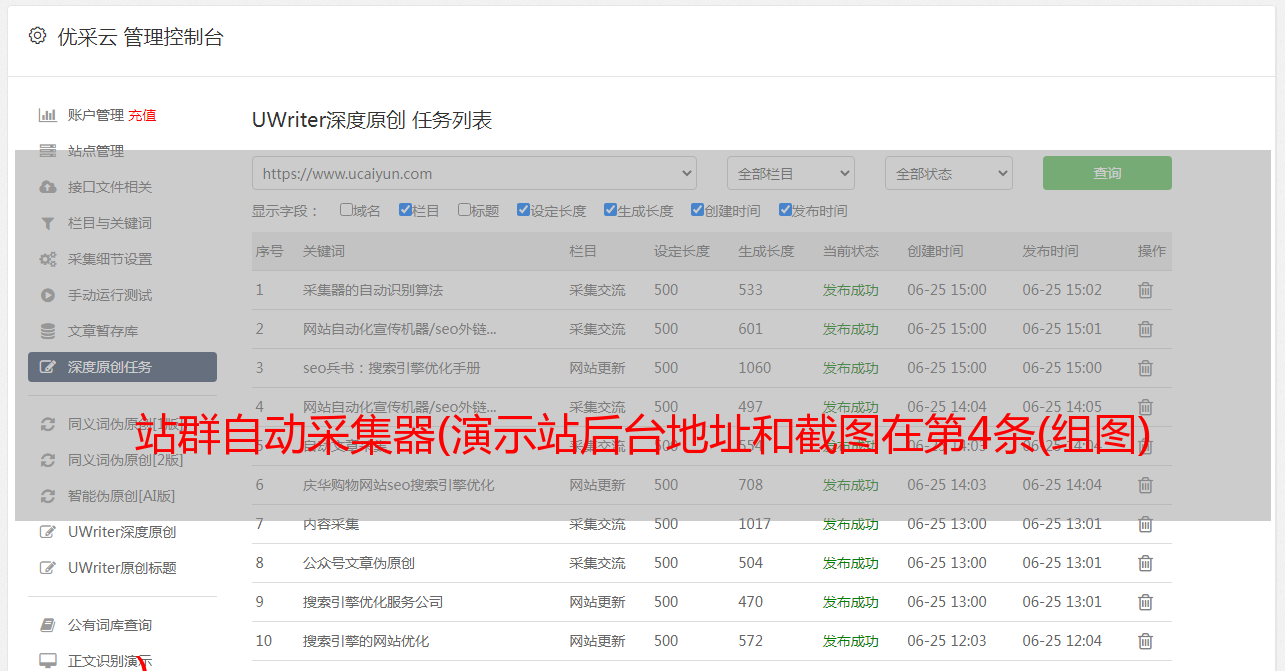Click the gears icon for 采集细节设置
This screenshot has width=1285, height=671.
[47, 259]
